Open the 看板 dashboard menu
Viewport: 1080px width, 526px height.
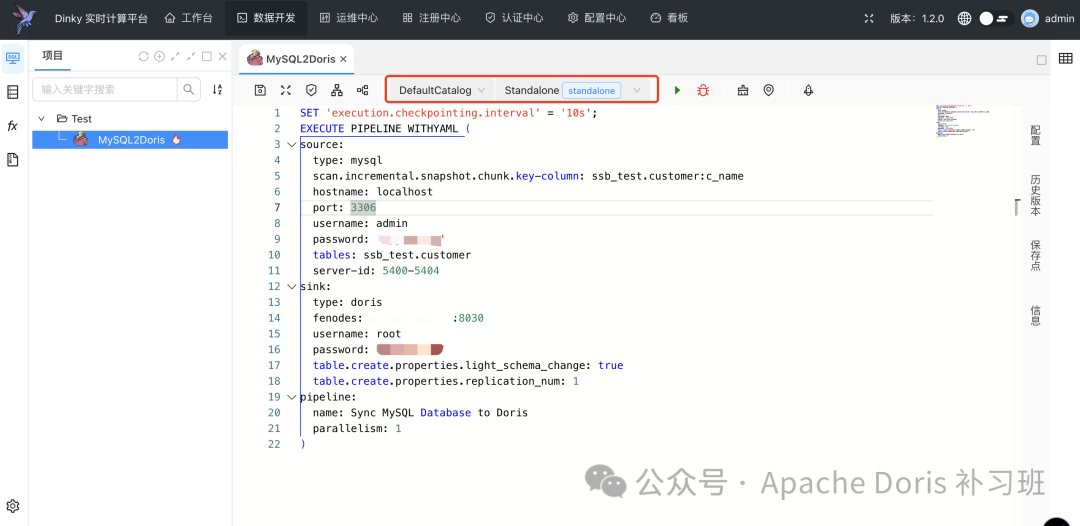(669, 19)
